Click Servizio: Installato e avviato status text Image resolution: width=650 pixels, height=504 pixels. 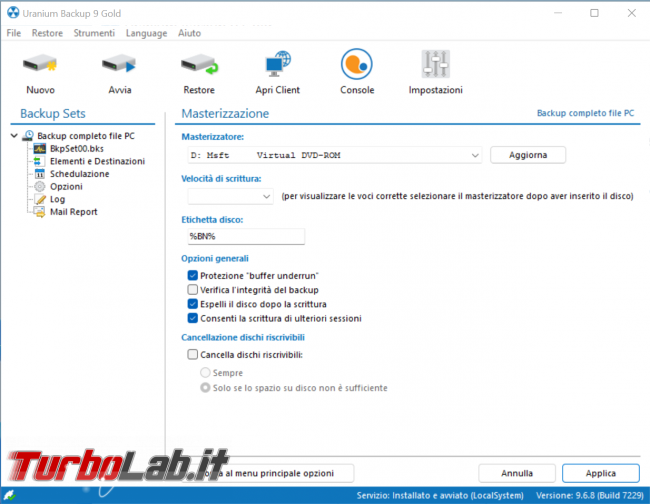440,495
